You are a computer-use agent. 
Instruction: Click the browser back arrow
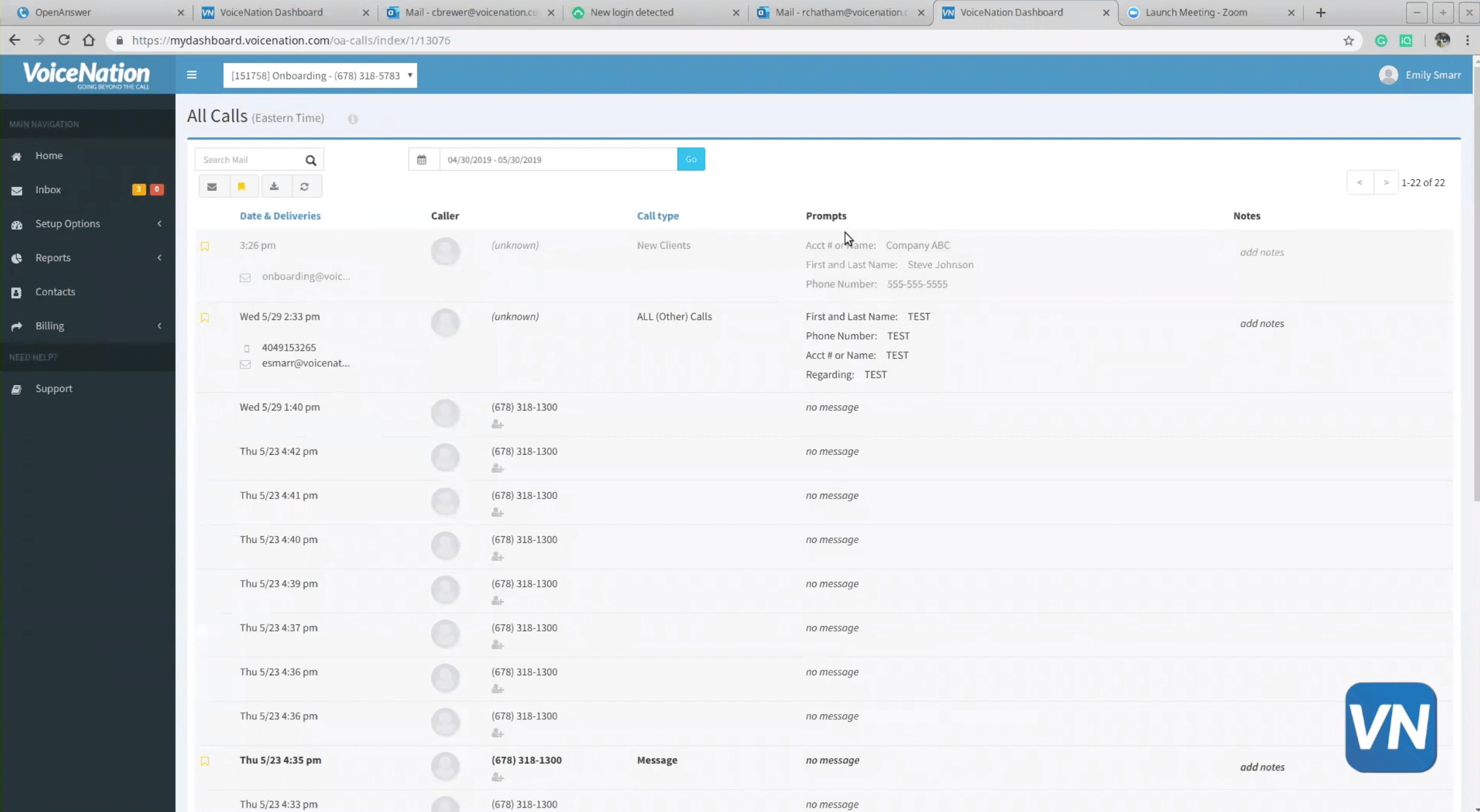tap(14, 40)
